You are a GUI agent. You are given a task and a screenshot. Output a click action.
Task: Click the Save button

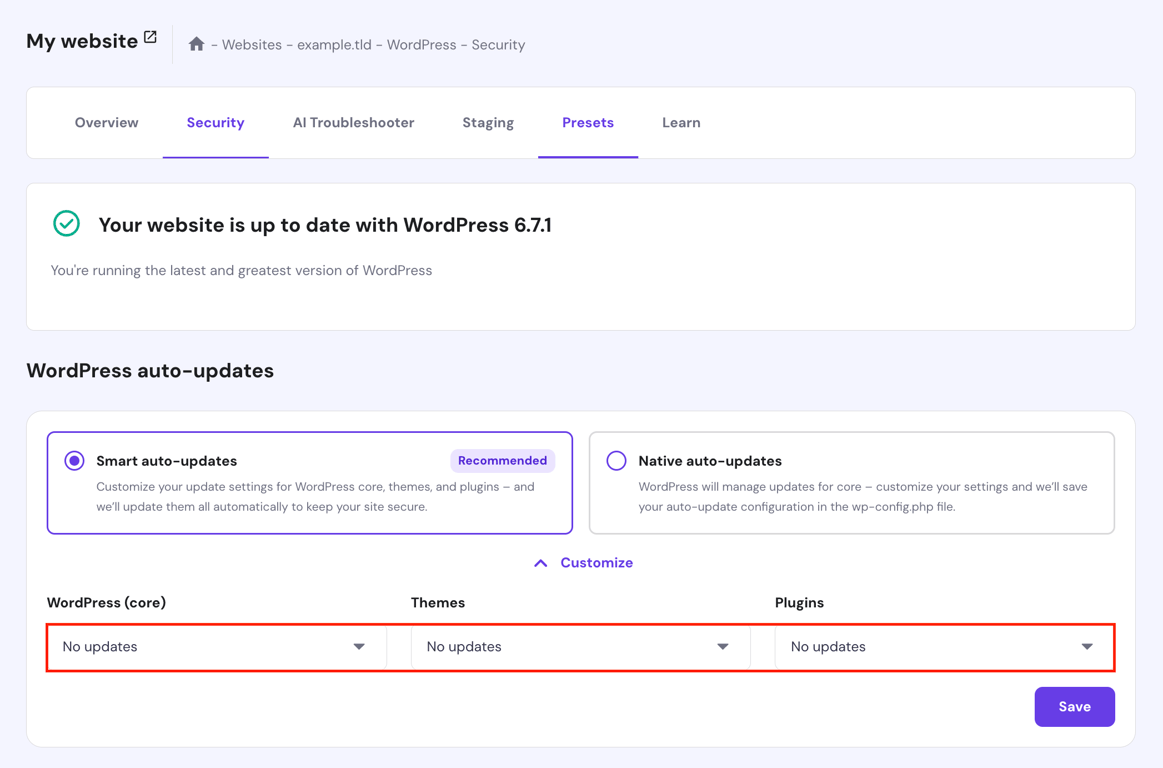point(1074,706)
